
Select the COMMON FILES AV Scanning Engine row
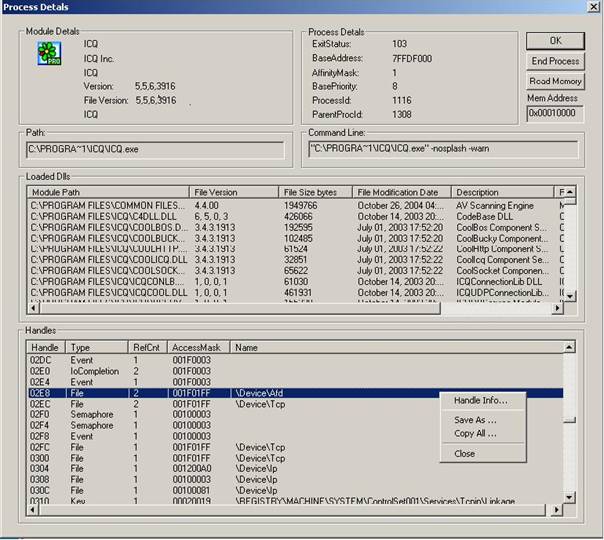coord(296,206)
